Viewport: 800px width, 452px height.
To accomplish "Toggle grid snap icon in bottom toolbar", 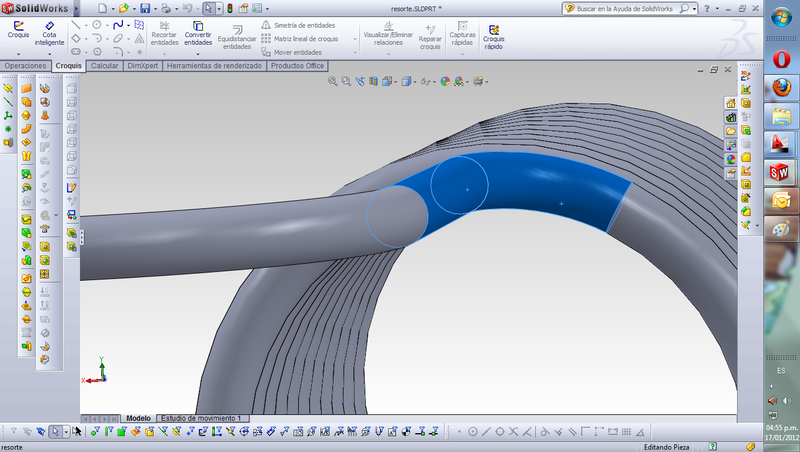I will point(626,432).
